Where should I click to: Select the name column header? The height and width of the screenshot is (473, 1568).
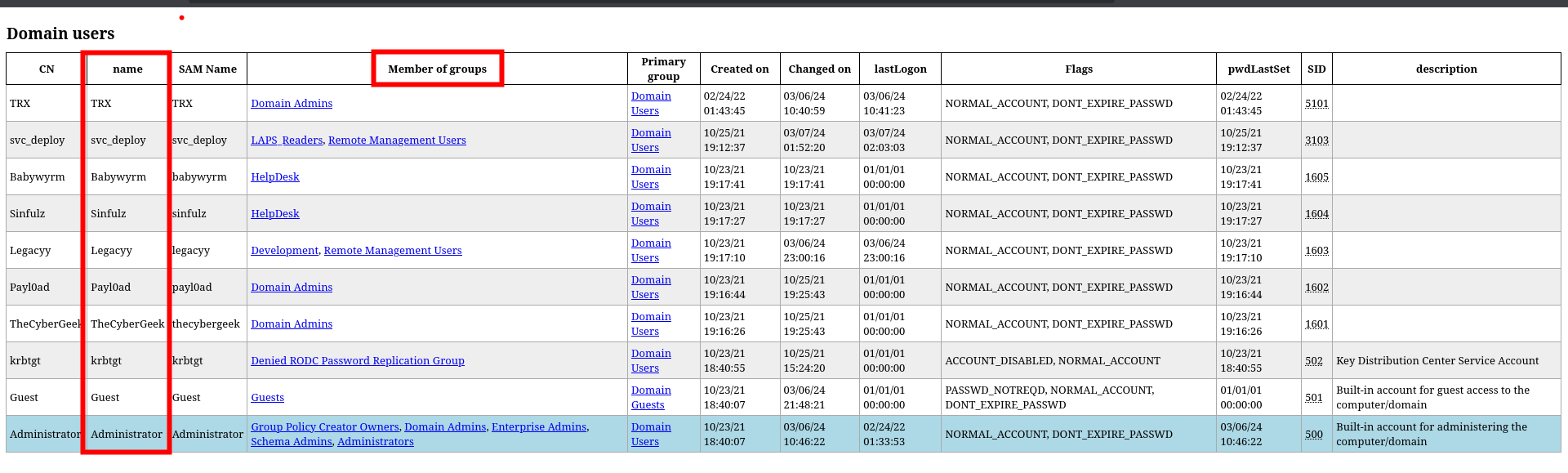(x=127, y=69)
